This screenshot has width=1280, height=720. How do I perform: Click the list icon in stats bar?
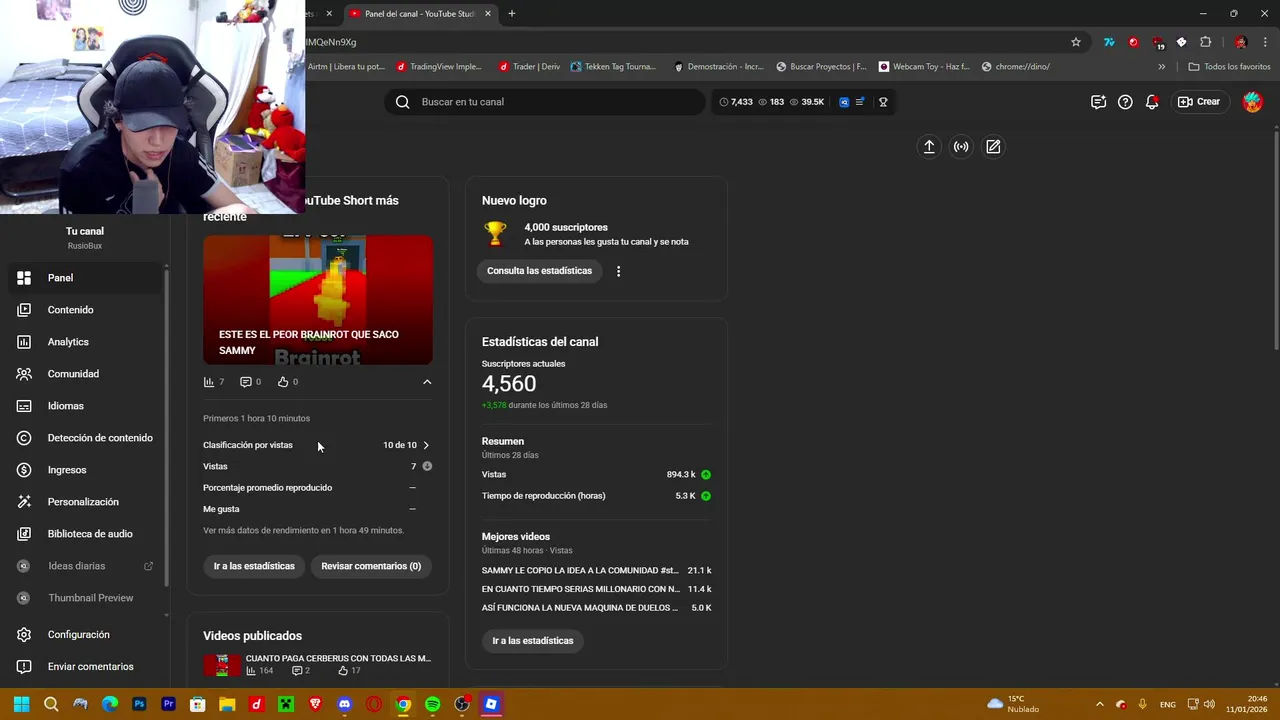pyautogui.click(x=860, y=102)
